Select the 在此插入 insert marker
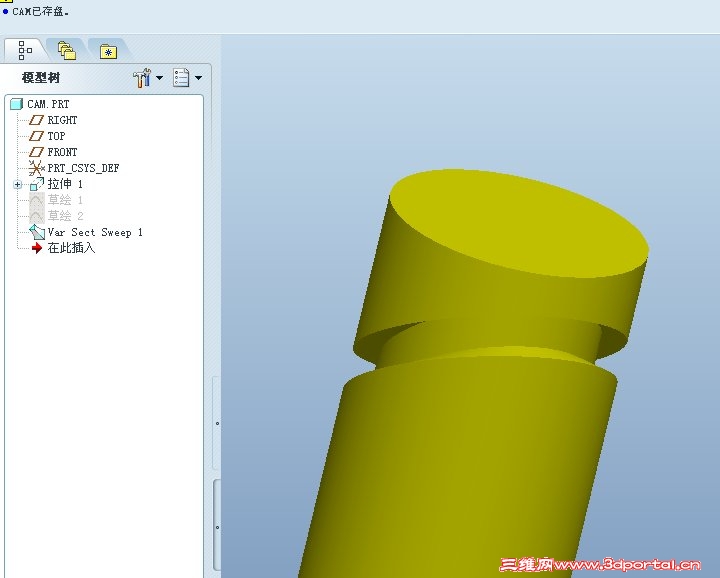This screenshot has width=720, height=578. 71,248
